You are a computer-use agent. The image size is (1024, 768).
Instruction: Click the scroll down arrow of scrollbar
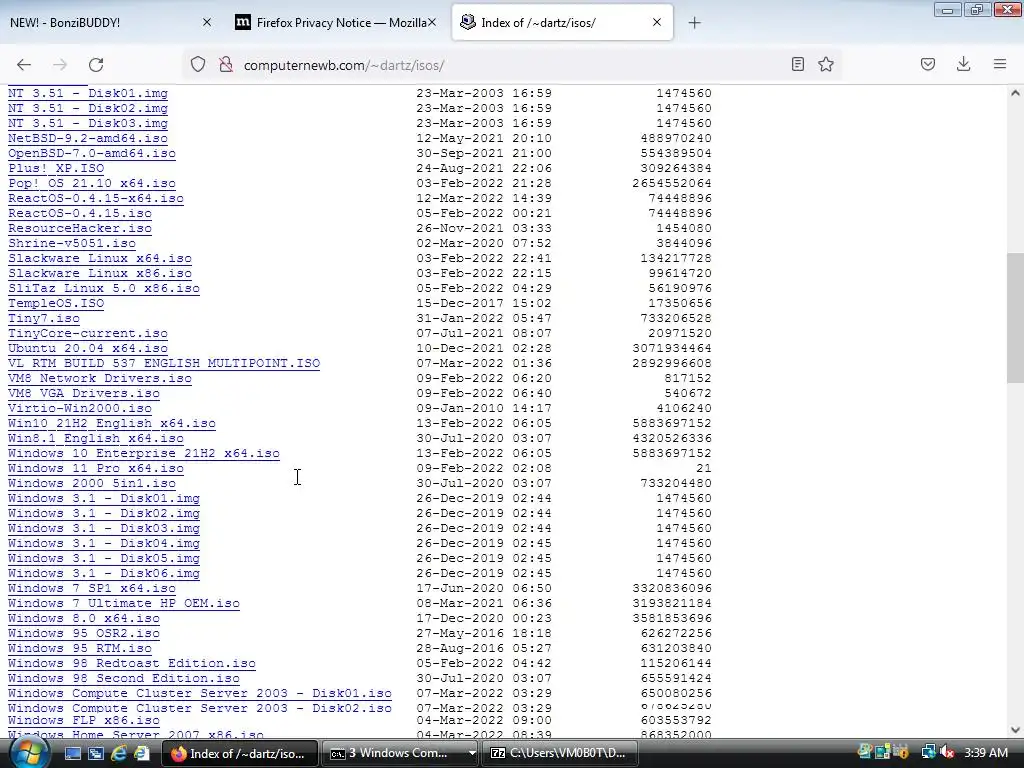click(x=1015, y=730)
